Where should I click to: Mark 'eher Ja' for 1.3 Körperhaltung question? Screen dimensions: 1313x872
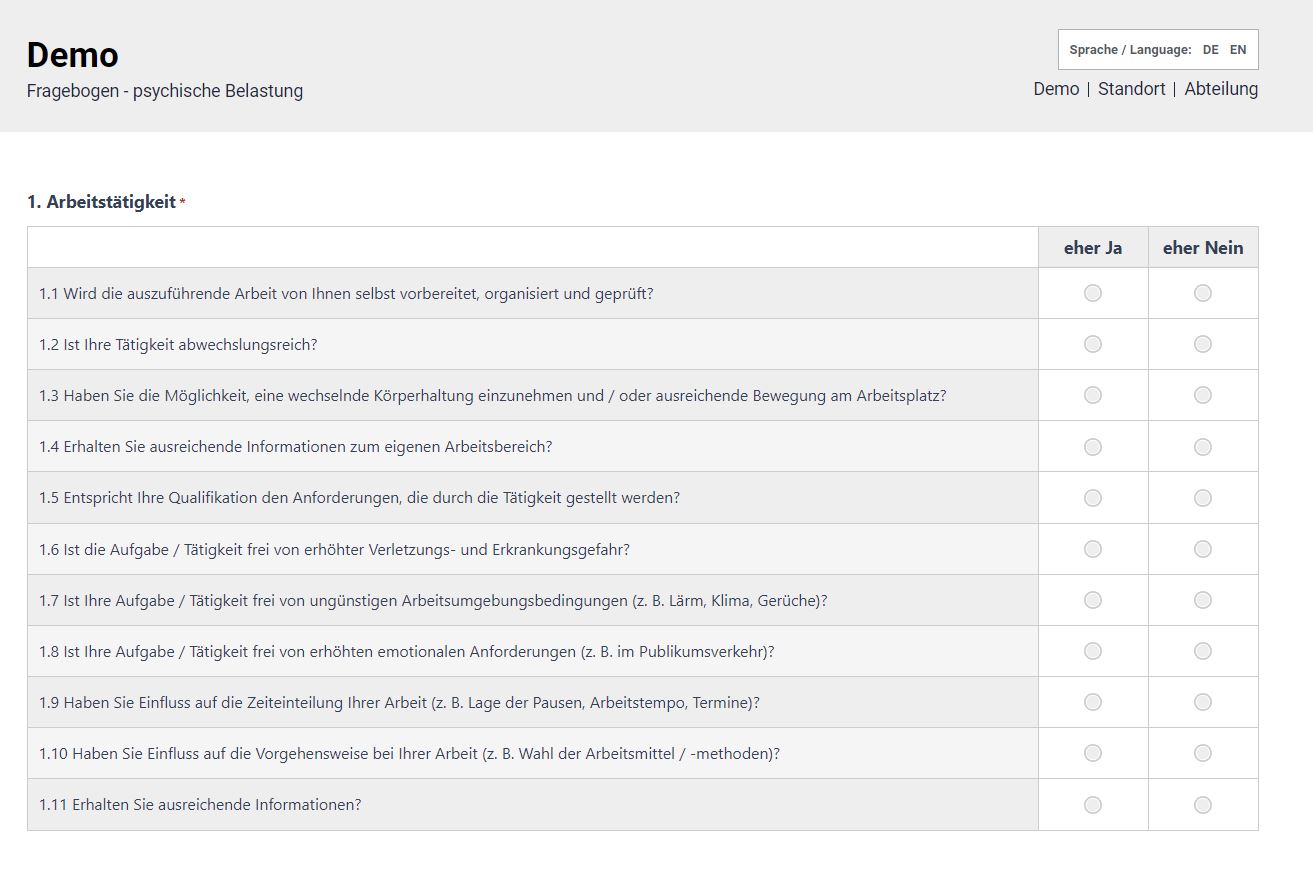click(1093, 395)
